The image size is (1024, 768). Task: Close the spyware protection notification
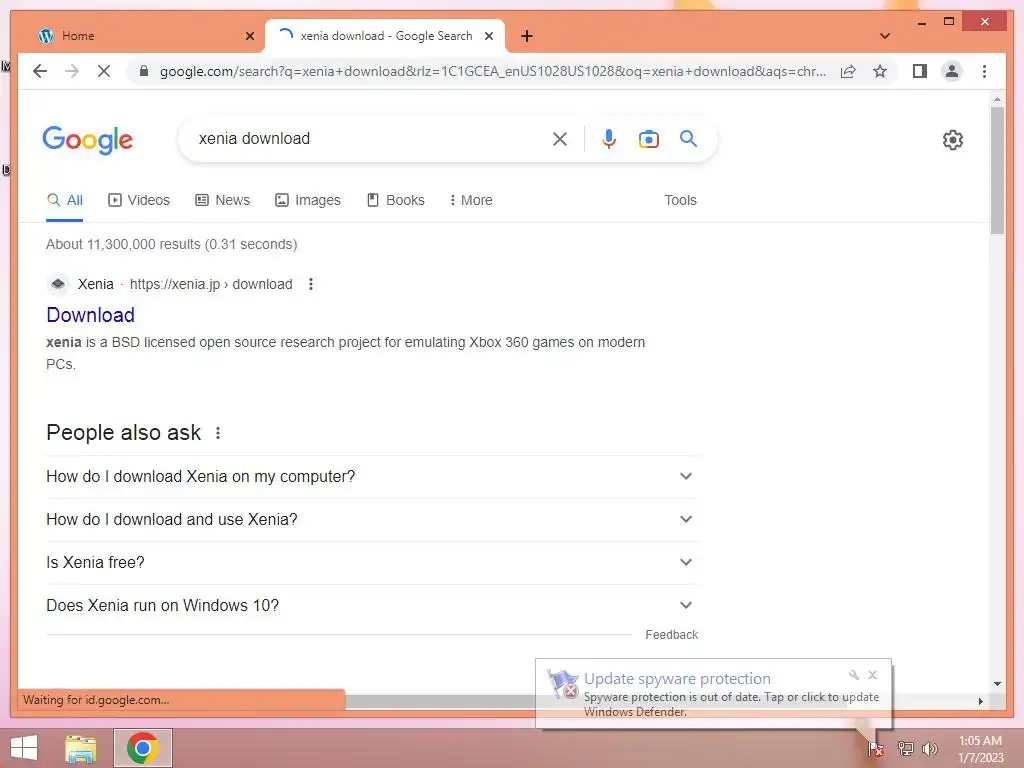coord(872,675)
